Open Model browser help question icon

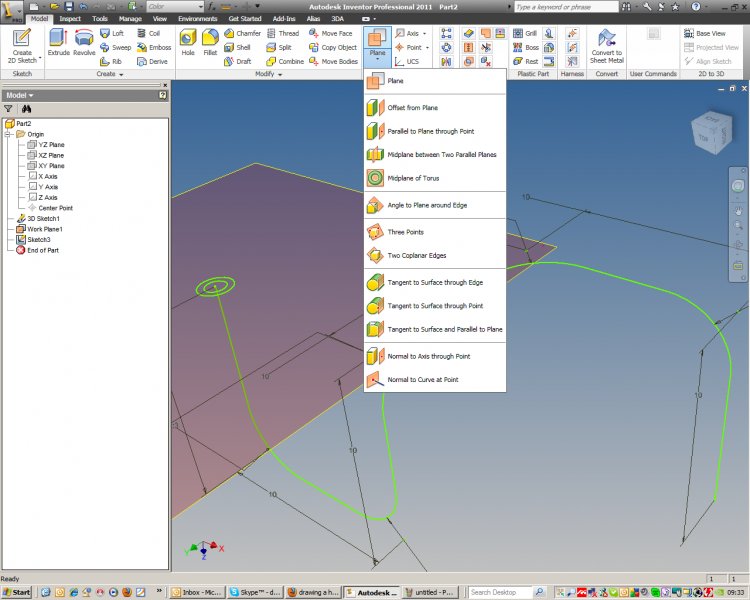pos(163,95)
